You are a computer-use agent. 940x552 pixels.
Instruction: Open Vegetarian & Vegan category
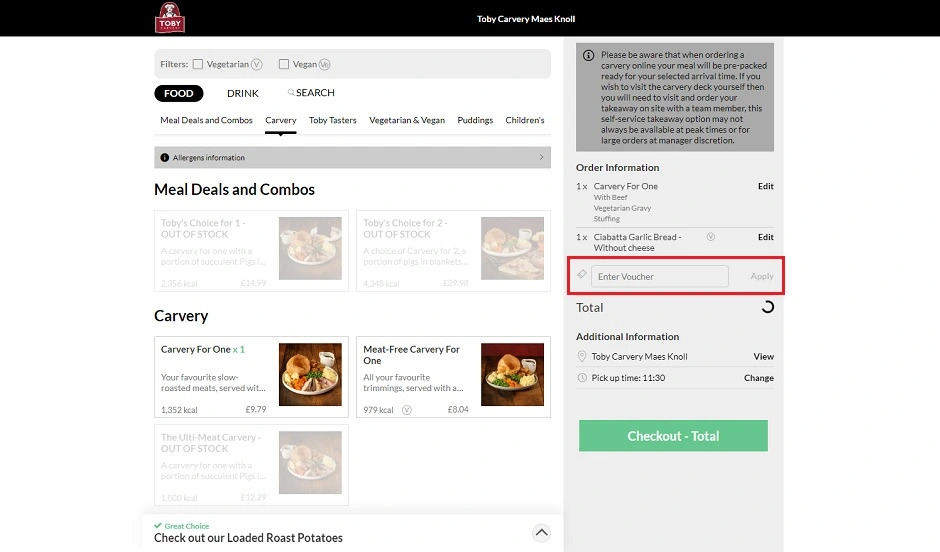pos(407,120)
